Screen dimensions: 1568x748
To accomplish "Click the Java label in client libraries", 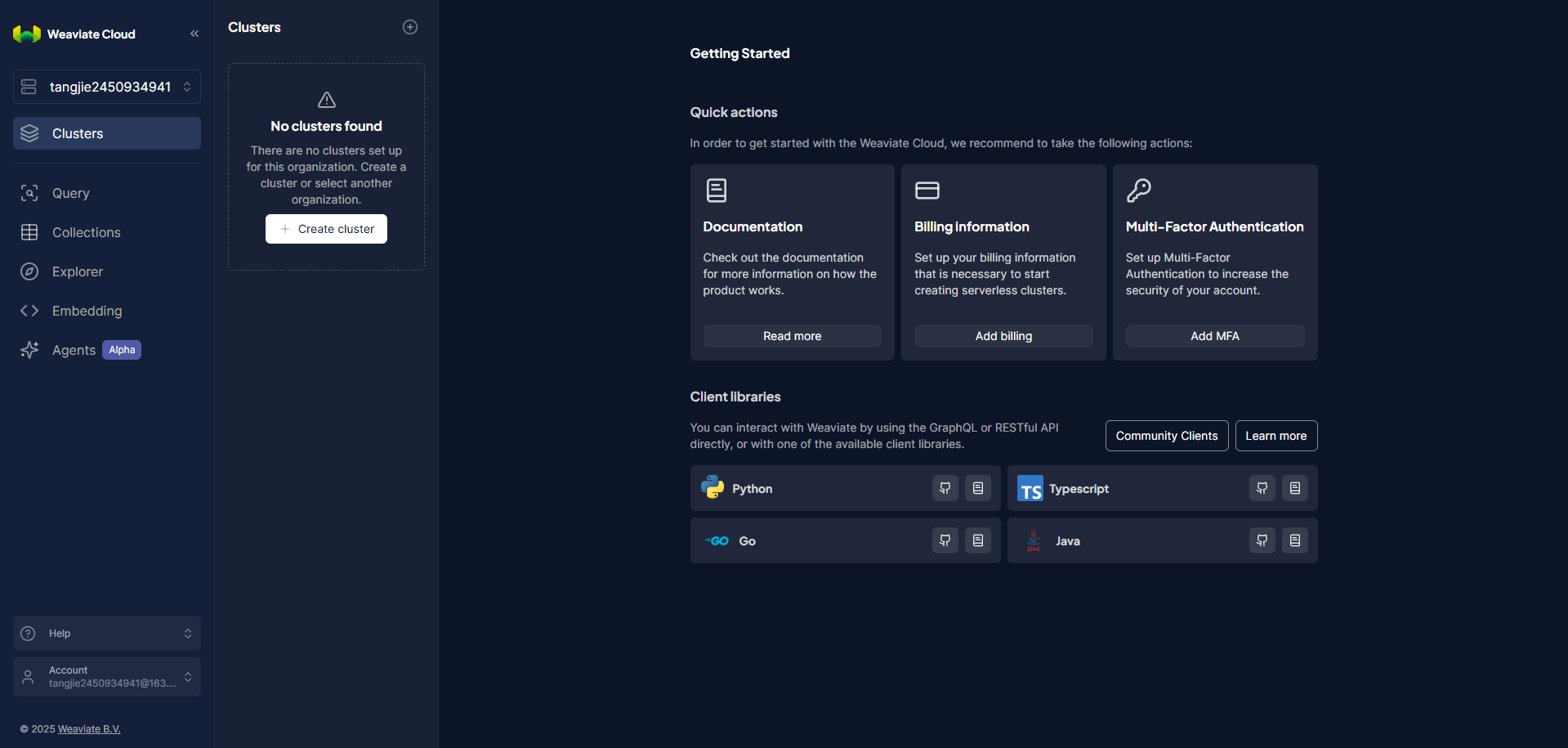I will [1068, 541].
